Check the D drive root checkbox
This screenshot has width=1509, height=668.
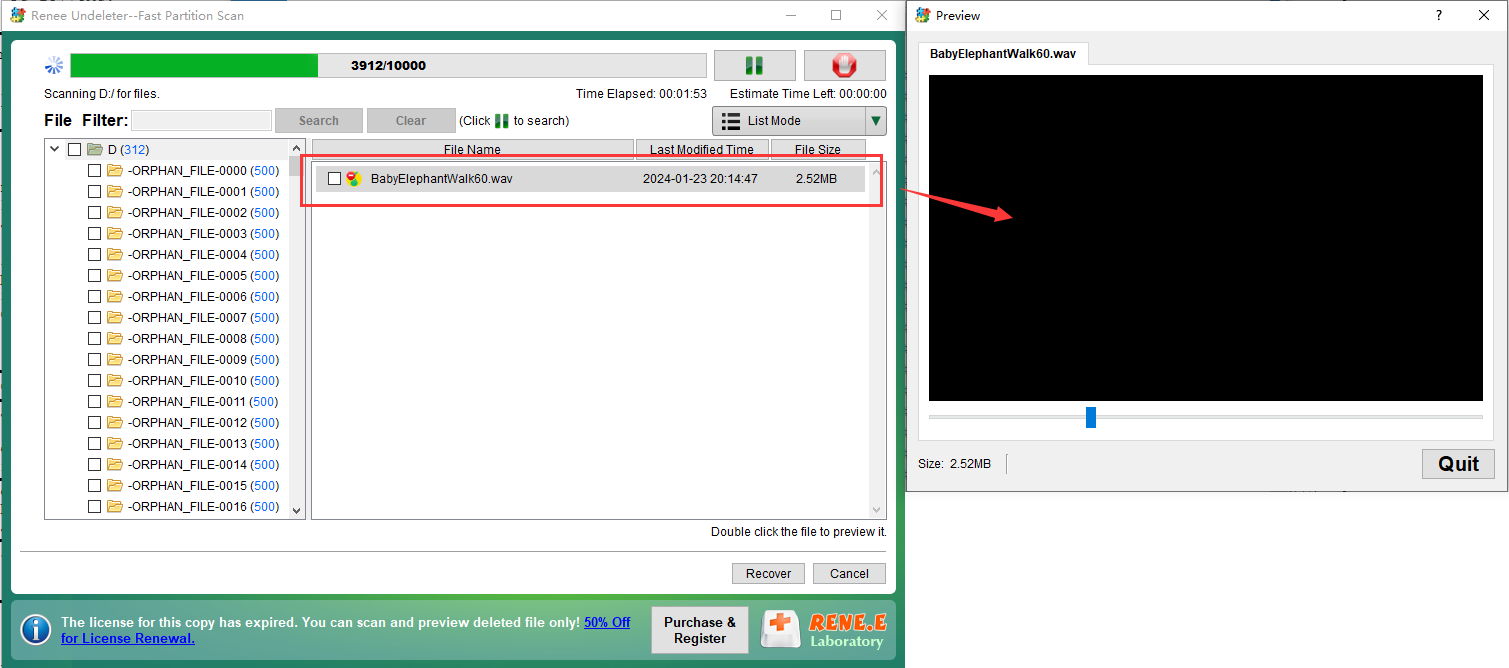pos(74,150)
